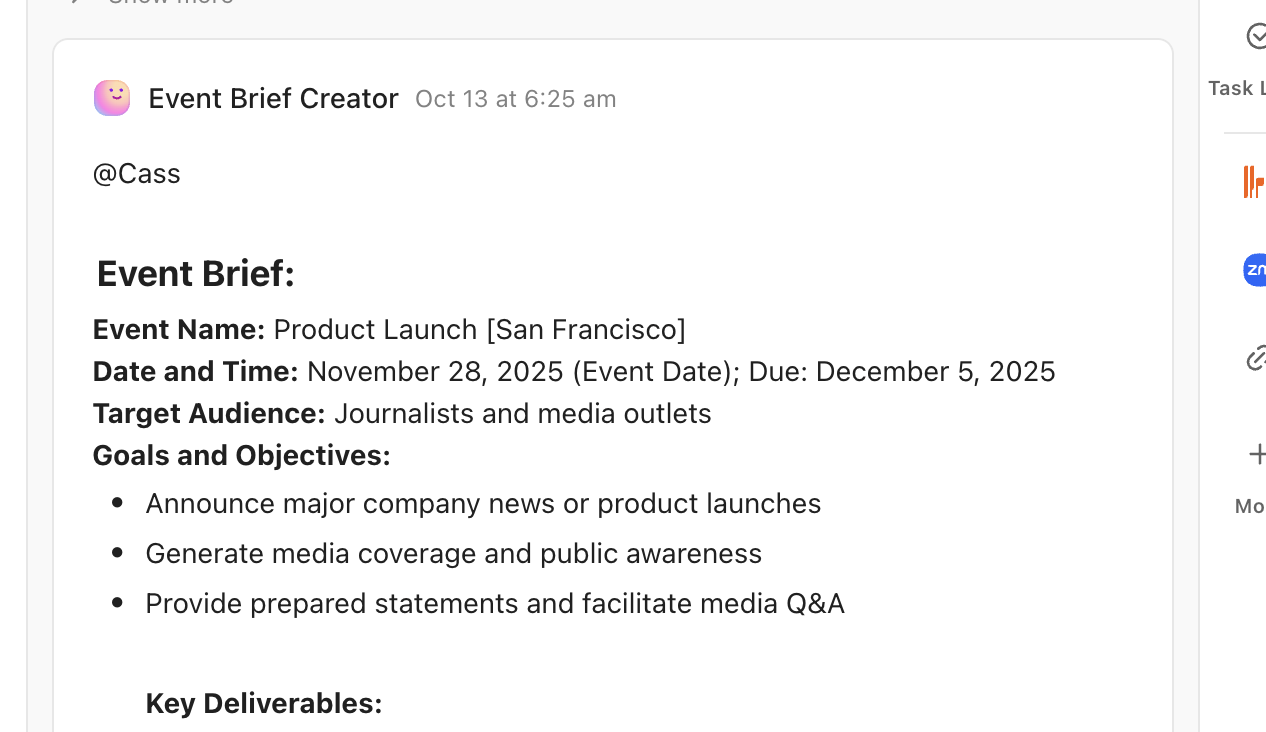Click the Goals and Objectives: label
The height and width of the screenshot is (732, 1266).
pyautogui.click(x=242, y=456)
